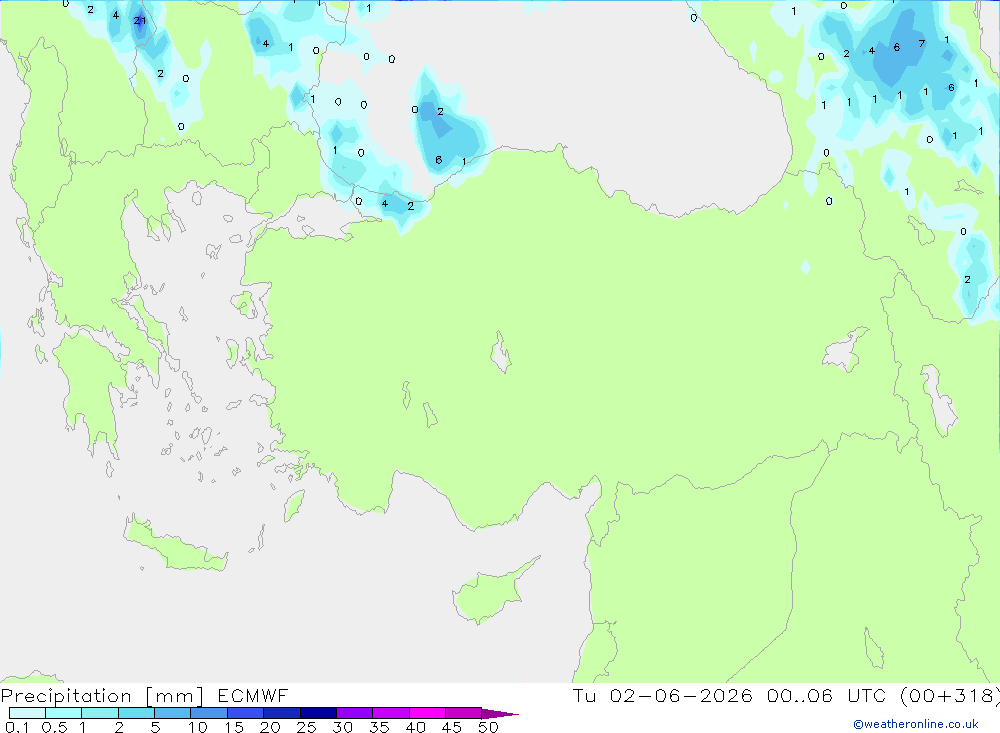Click the 'Precipitation [mm]' title text
This screenshot has height=733, width=1000.
[102, 696]
